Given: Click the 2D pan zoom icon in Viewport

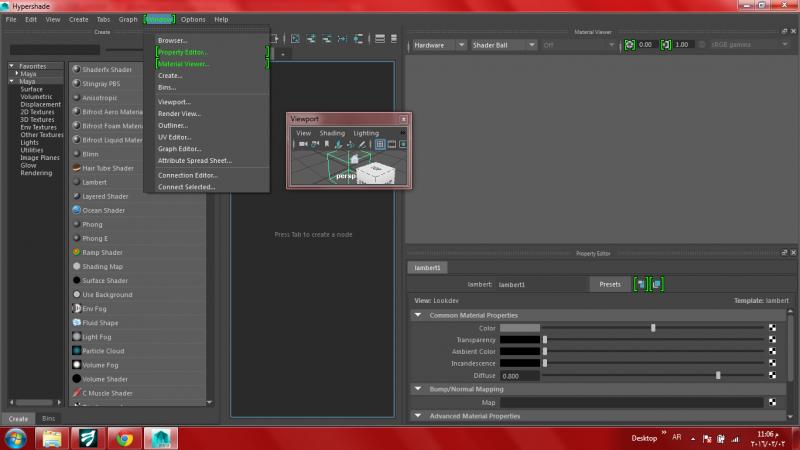Looking at the screenshot, I should (350, 144).
